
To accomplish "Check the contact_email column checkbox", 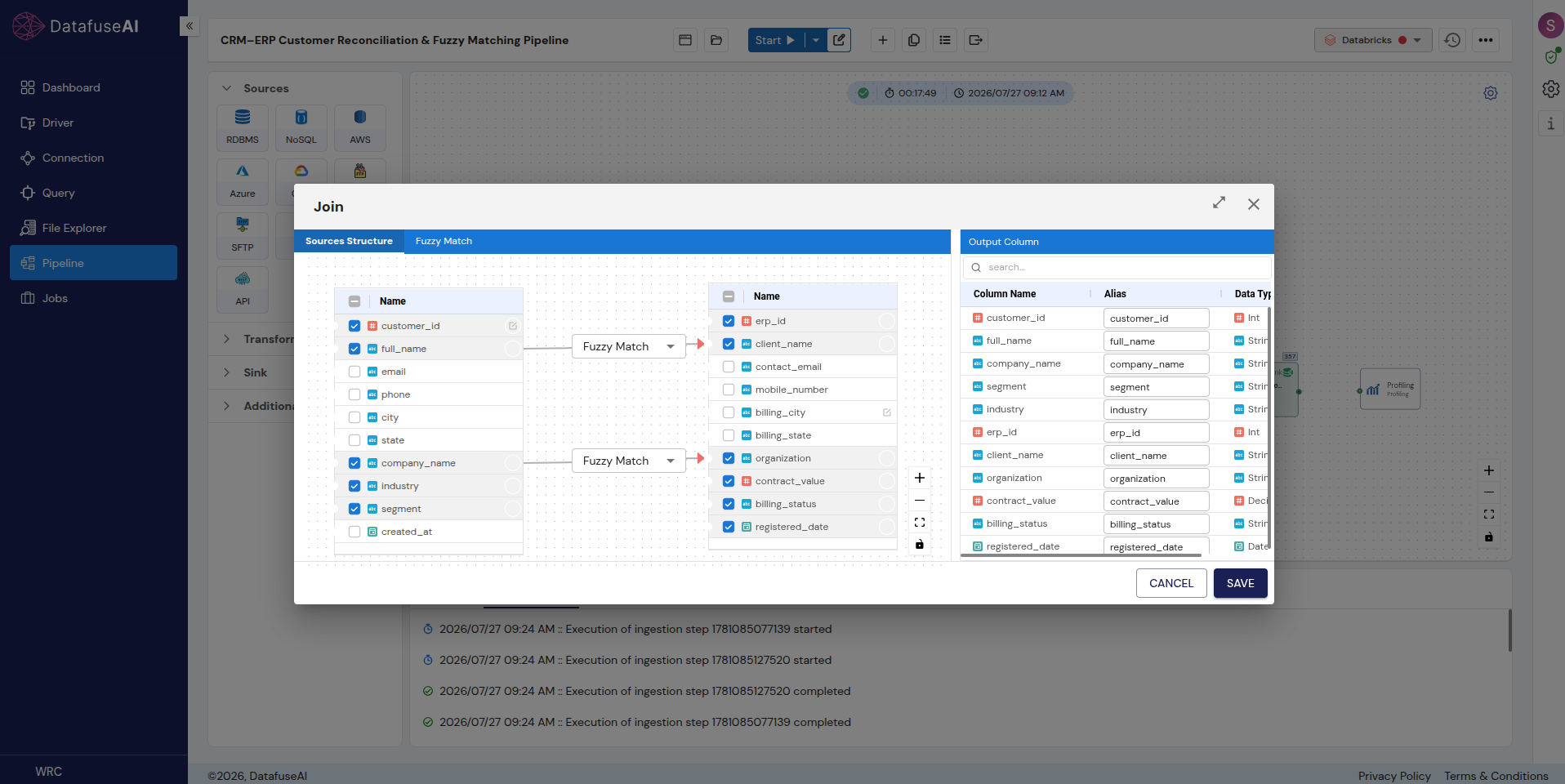I will 729,367.
